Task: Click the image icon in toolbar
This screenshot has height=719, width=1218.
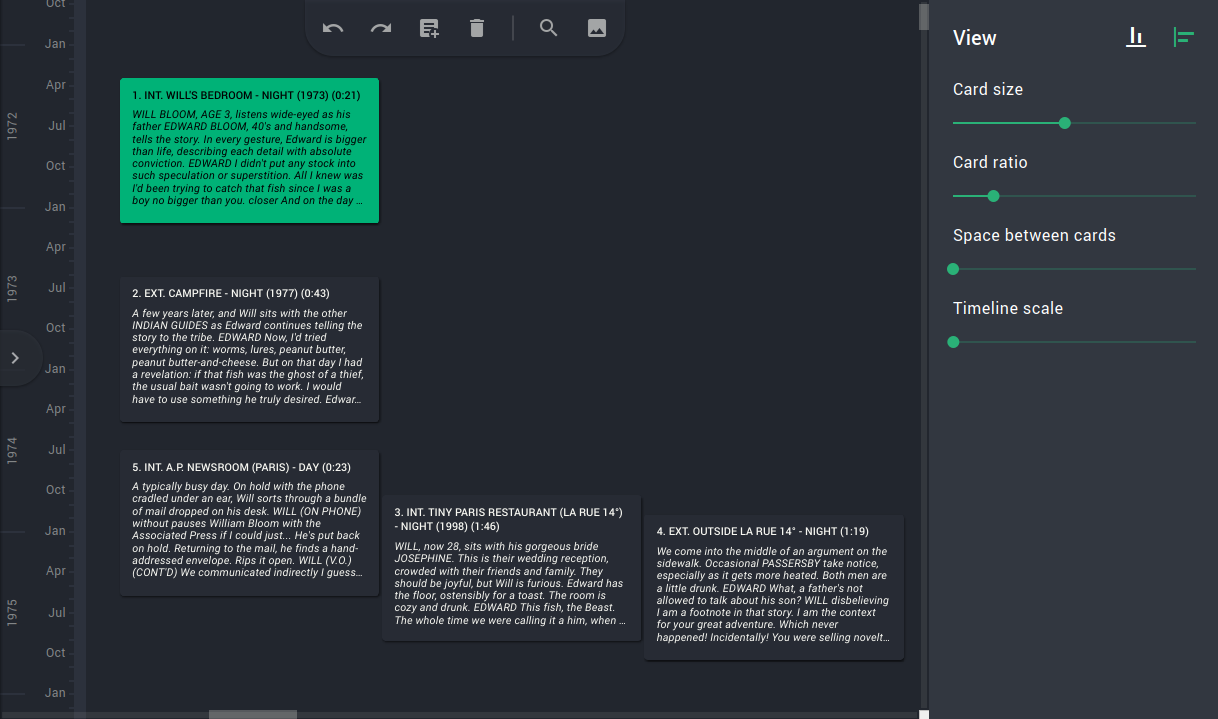Action: pos(597,28)
